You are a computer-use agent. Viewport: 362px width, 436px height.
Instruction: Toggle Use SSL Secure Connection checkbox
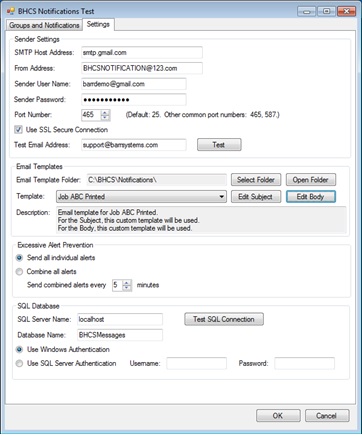pos(19,130)
